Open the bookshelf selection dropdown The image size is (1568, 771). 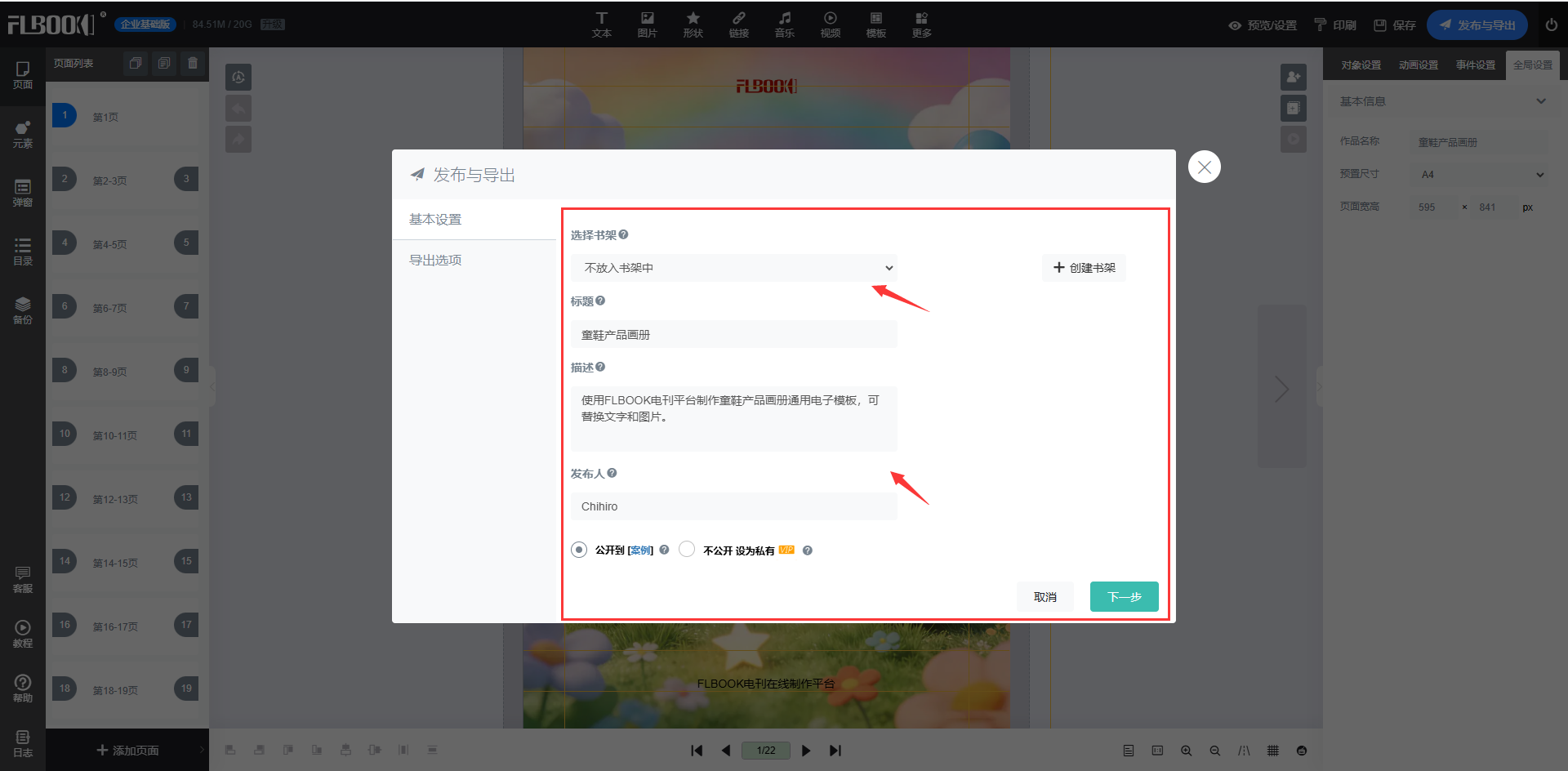click(x=733, y=268)
